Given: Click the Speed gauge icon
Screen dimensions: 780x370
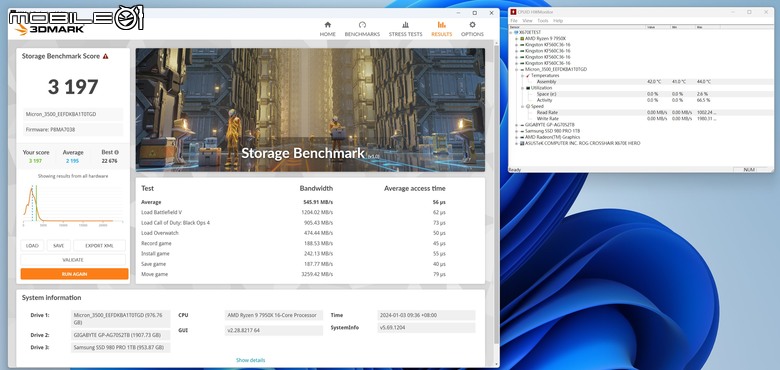Looking at the screenshot, I should pos(528,106).
